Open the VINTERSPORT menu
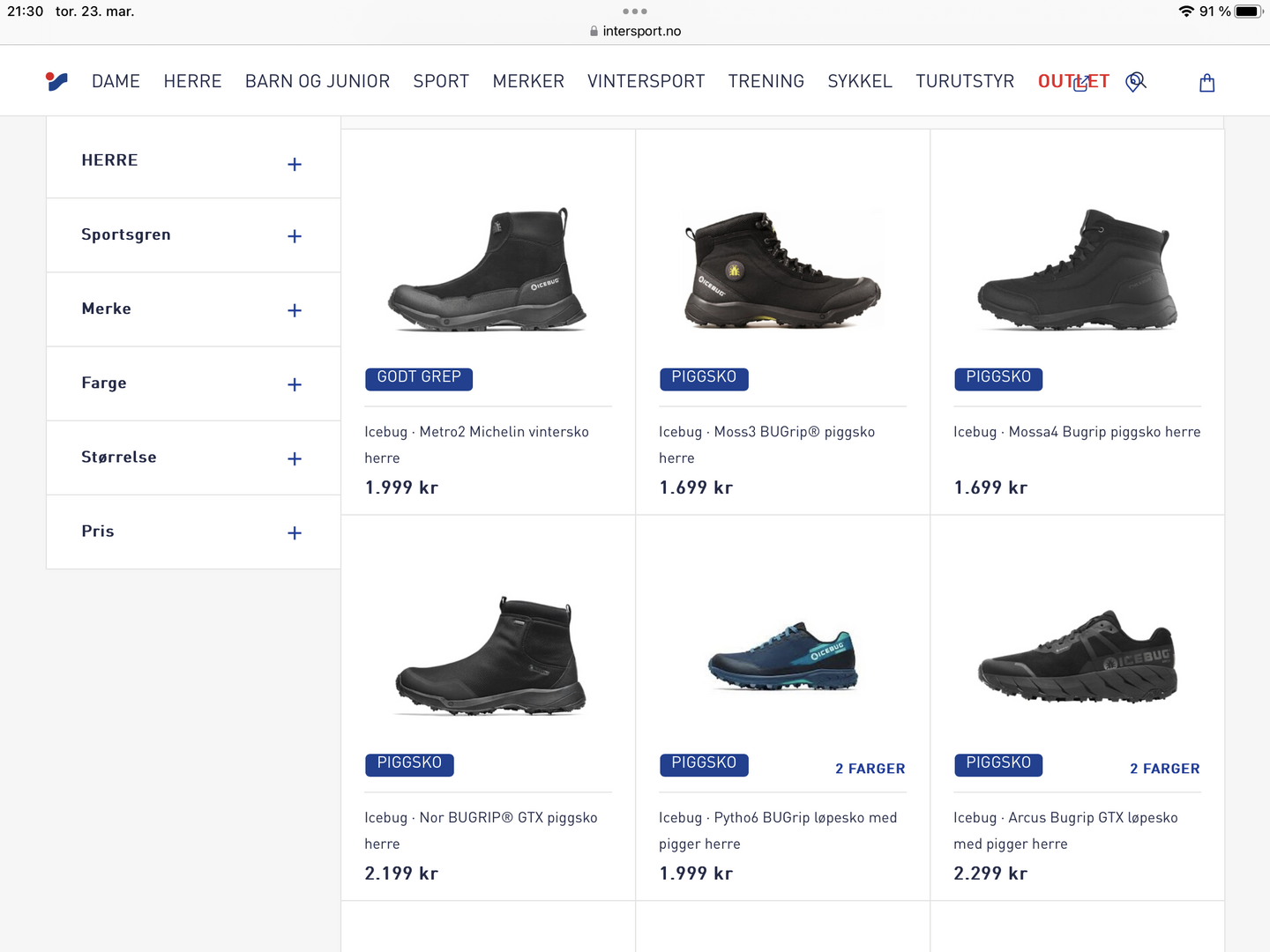 (646, 82)
